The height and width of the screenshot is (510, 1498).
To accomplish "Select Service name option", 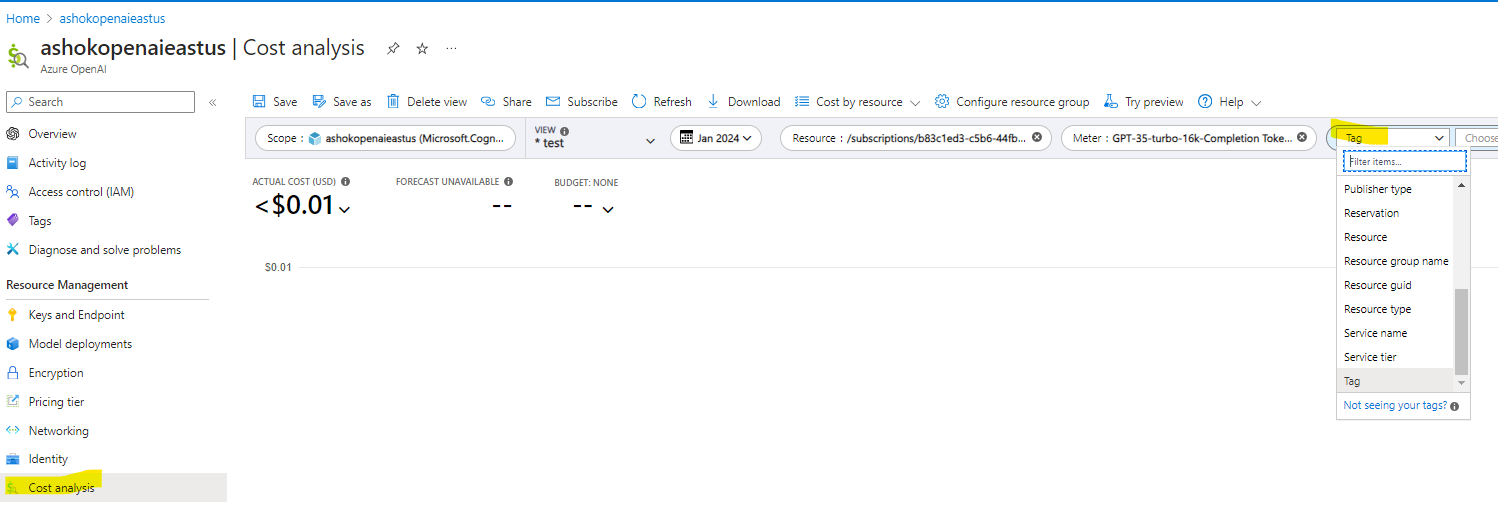I will point(1395,333).
